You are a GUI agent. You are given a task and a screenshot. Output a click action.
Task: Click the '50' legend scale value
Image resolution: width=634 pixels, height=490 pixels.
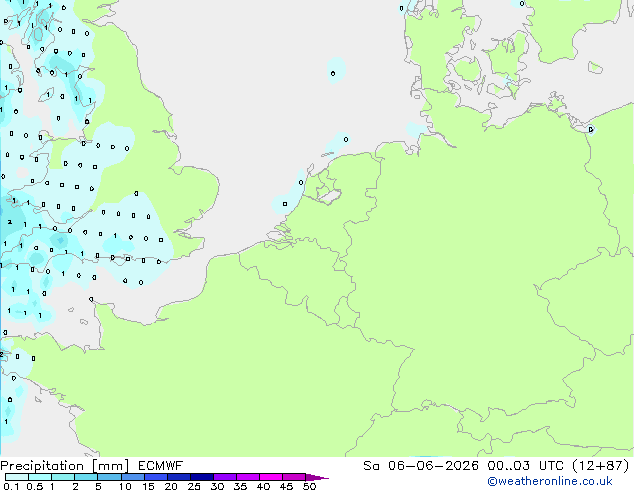[309, 486]
